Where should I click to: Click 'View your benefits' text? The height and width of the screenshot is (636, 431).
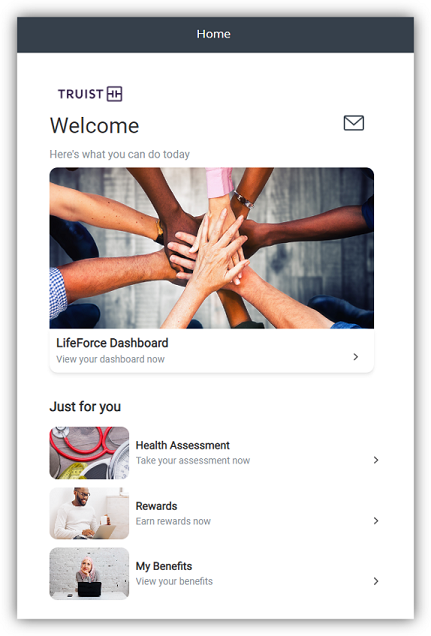[x=174, y=581]
